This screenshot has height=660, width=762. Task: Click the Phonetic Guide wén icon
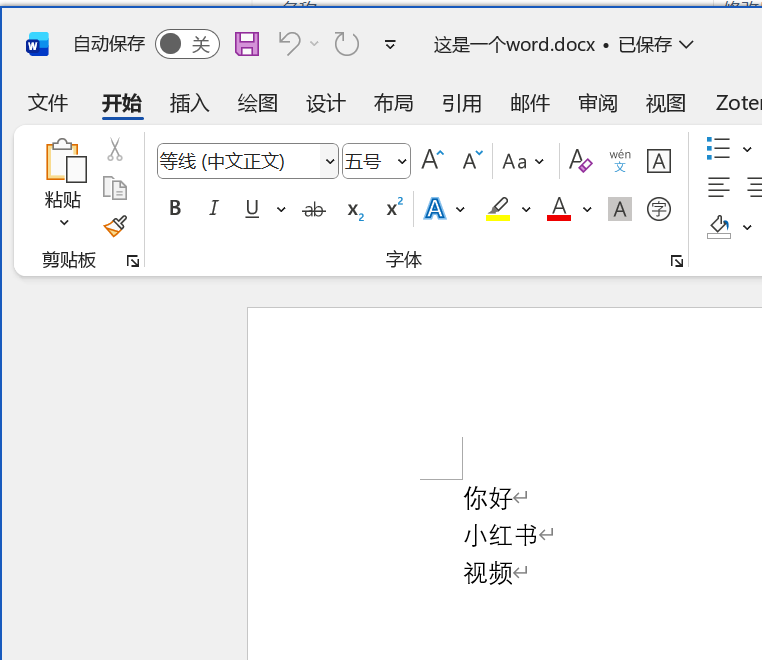coord(620,161)
